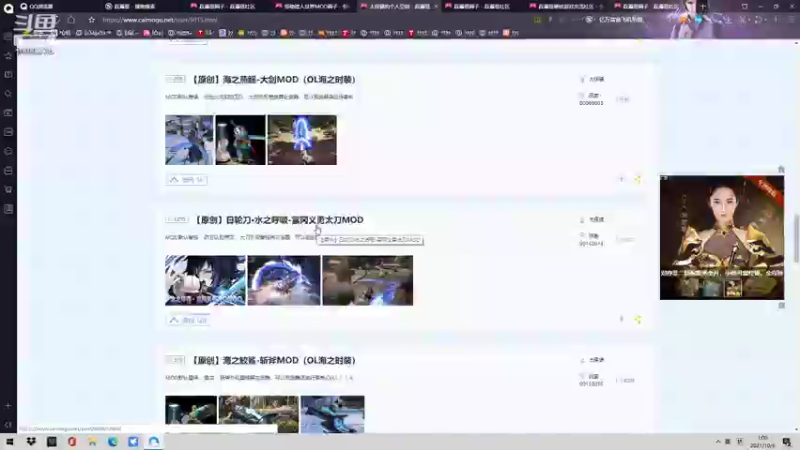800x450 pixels.
Task: Open the 海之鲛鲨-斩斧MOD post title
Action: [274, 360]
